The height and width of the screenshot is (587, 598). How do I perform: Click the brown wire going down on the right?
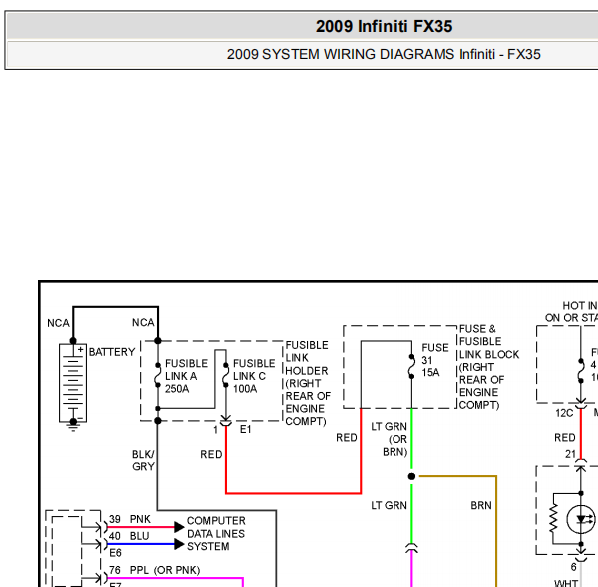pos(496,531)
